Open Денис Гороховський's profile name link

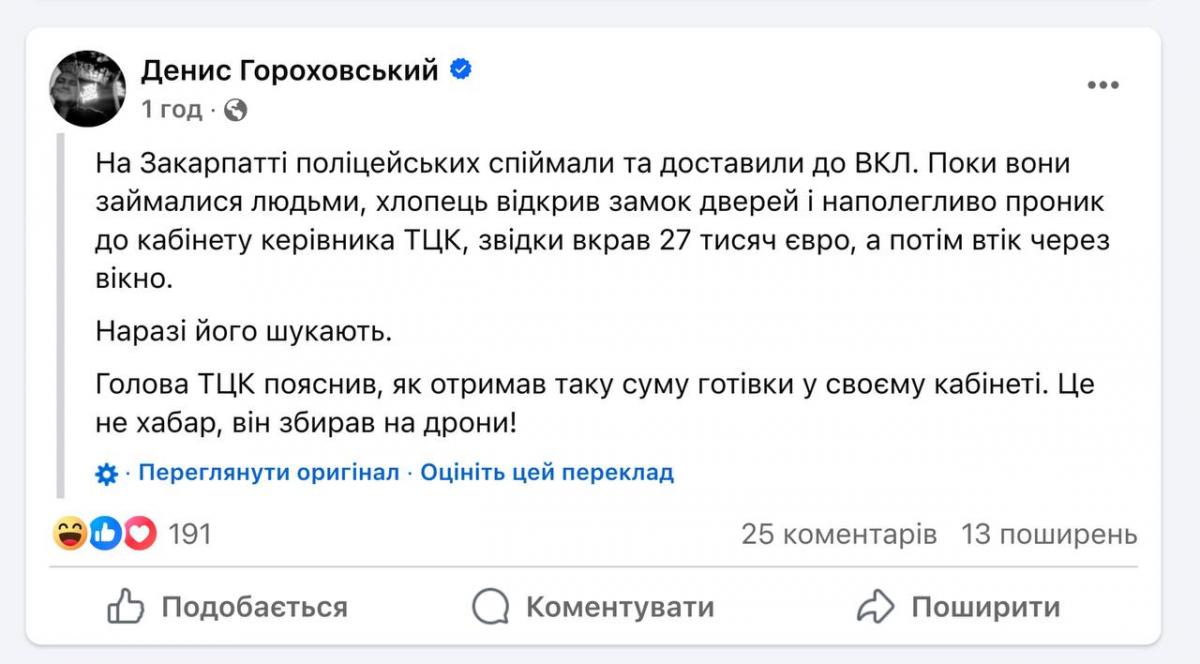(x=290, y=70)
